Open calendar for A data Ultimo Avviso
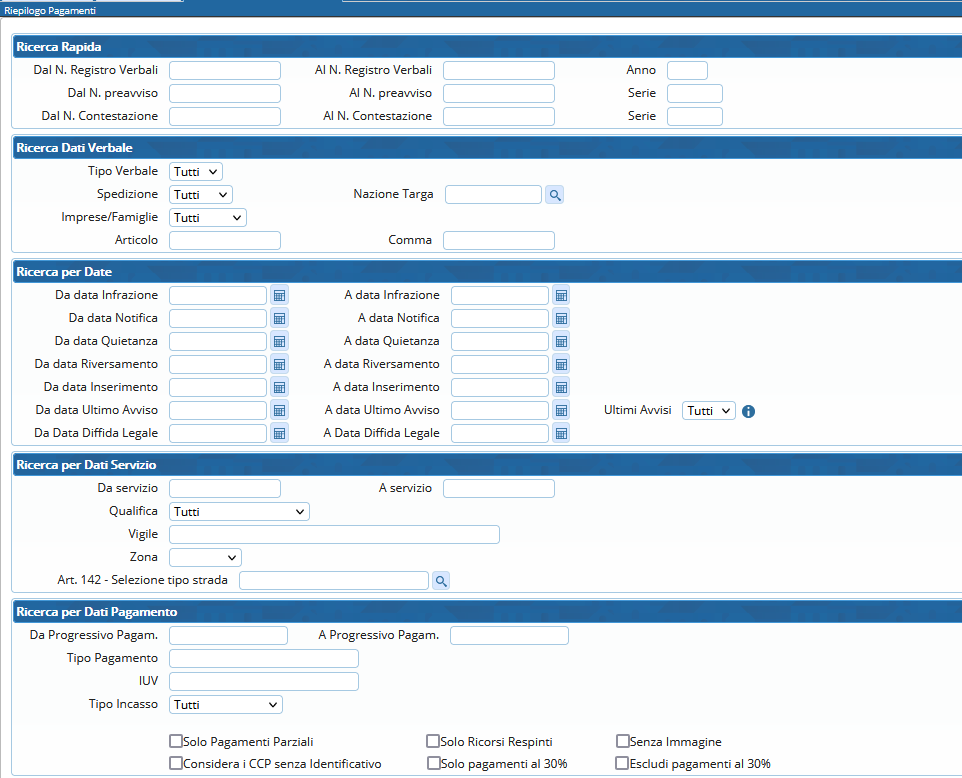This screenshot has width=962, height=778. 562,411
